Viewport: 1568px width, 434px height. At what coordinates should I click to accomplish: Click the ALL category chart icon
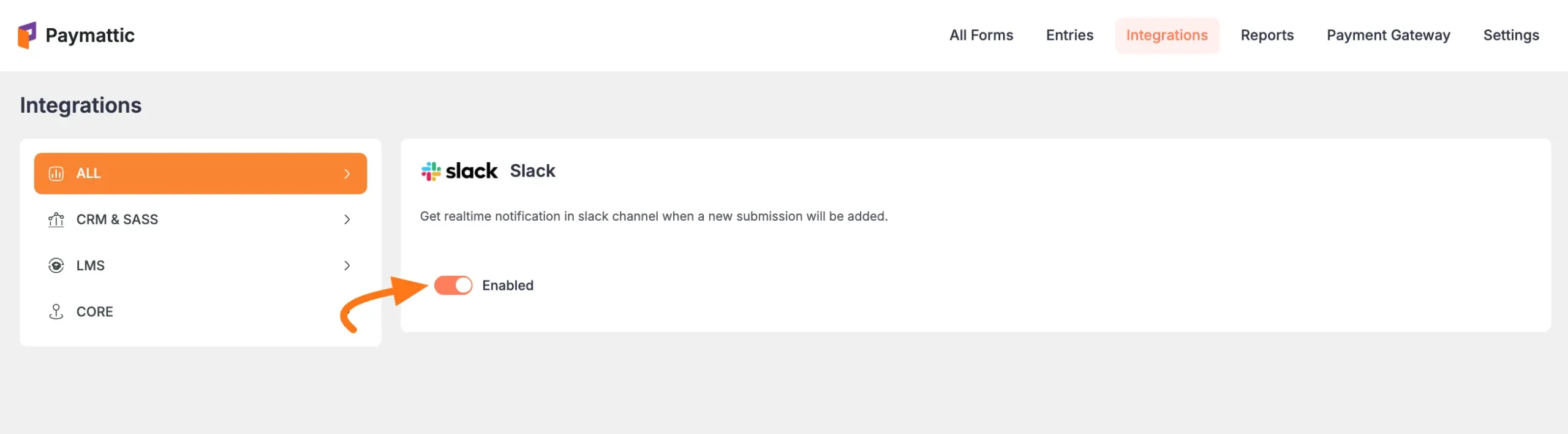[x=56, y=173]
